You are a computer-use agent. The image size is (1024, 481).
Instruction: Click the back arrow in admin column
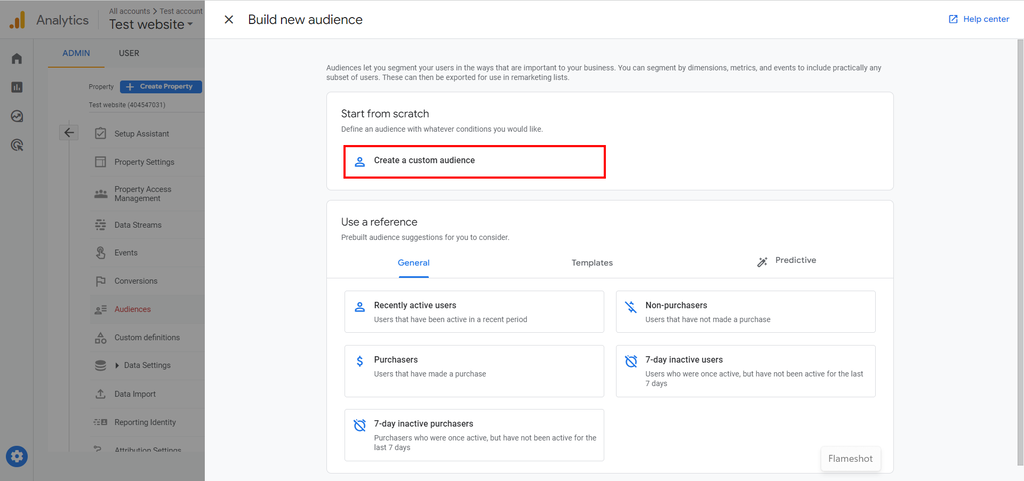point(68,132)
